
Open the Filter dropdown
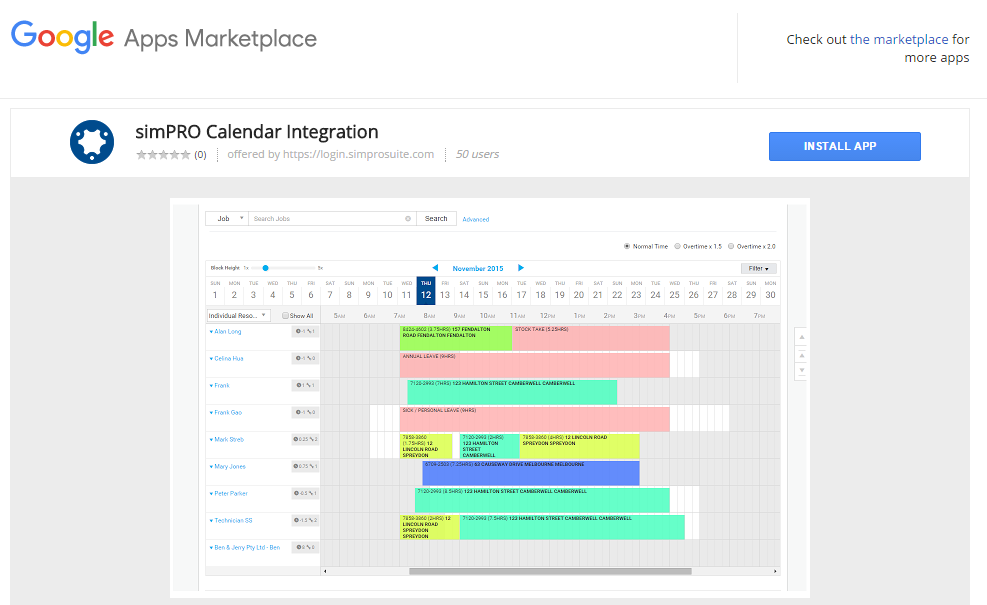pos(758,268)
